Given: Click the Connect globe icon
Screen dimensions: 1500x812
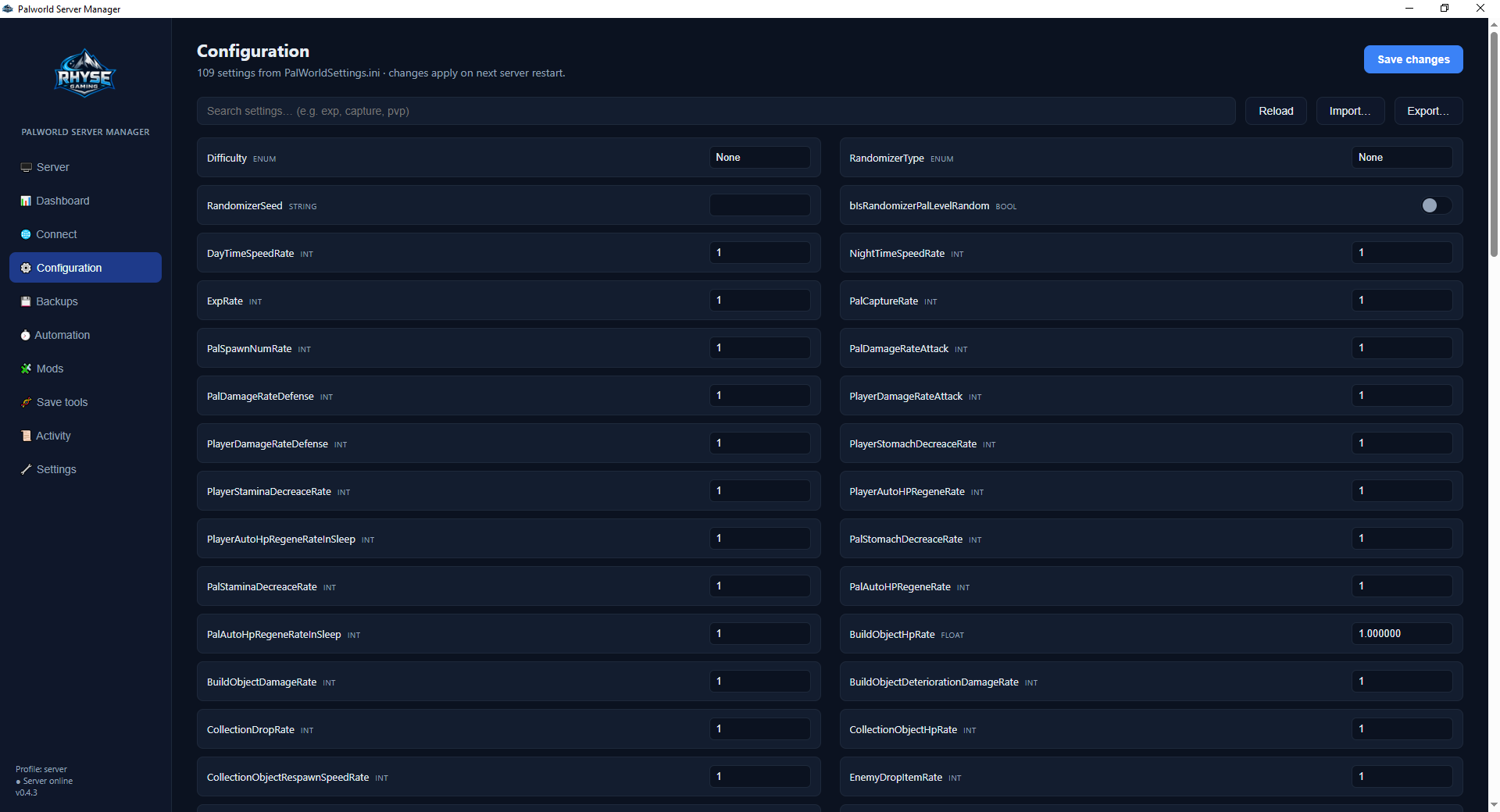Looking at the screenshot, I should click(26, 234).
